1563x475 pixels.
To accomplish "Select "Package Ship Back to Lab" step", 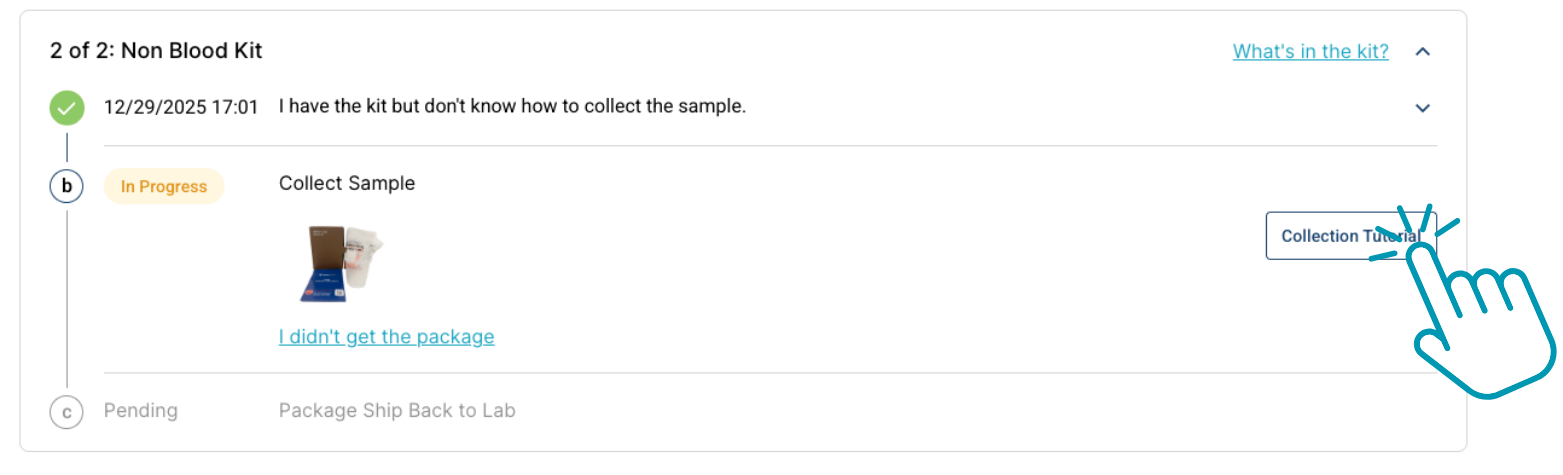I will [x=397, y=411].
